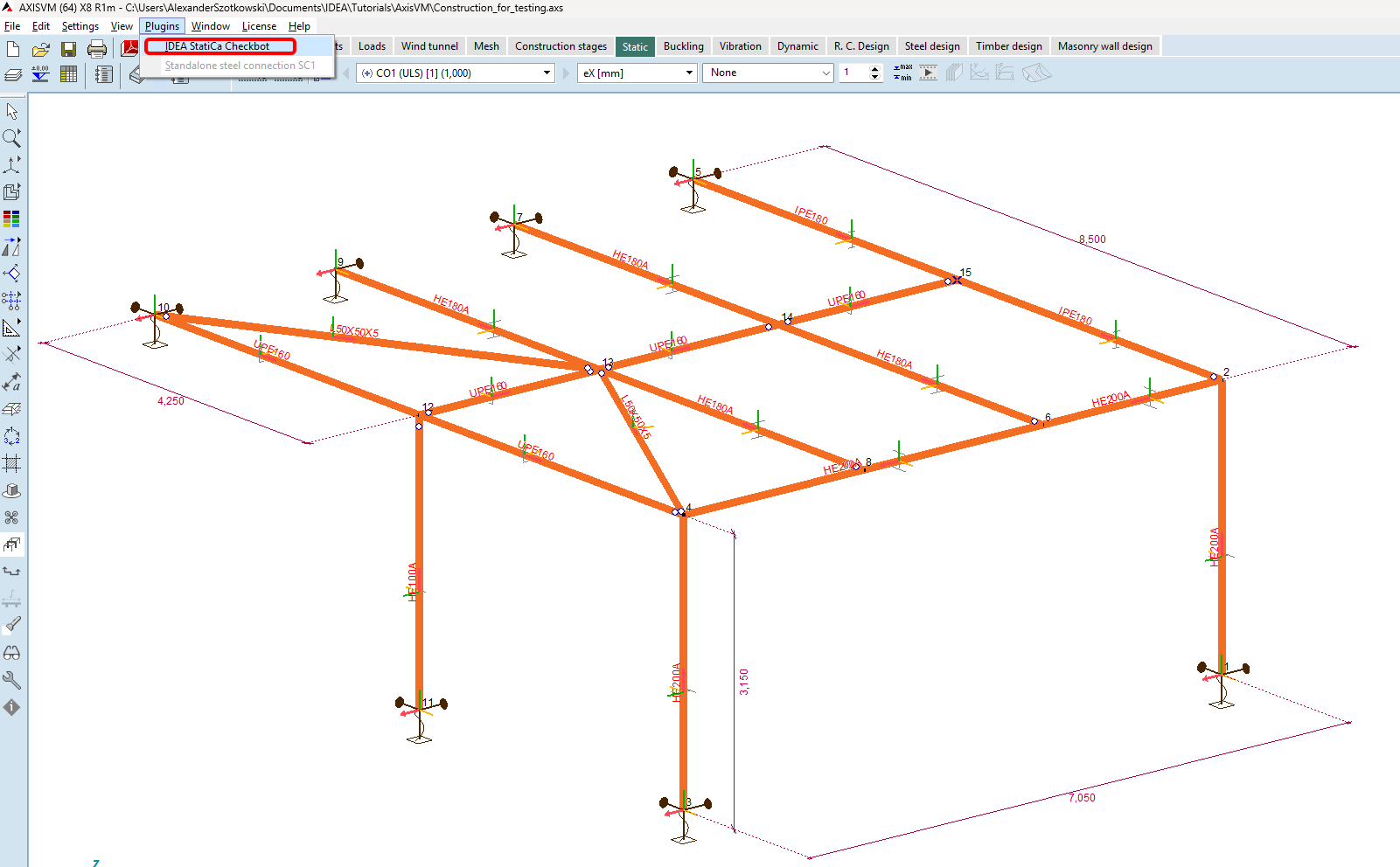The image size is (1400, 867).
Task: Increase the scale factor spinner value
Action: 875,68
